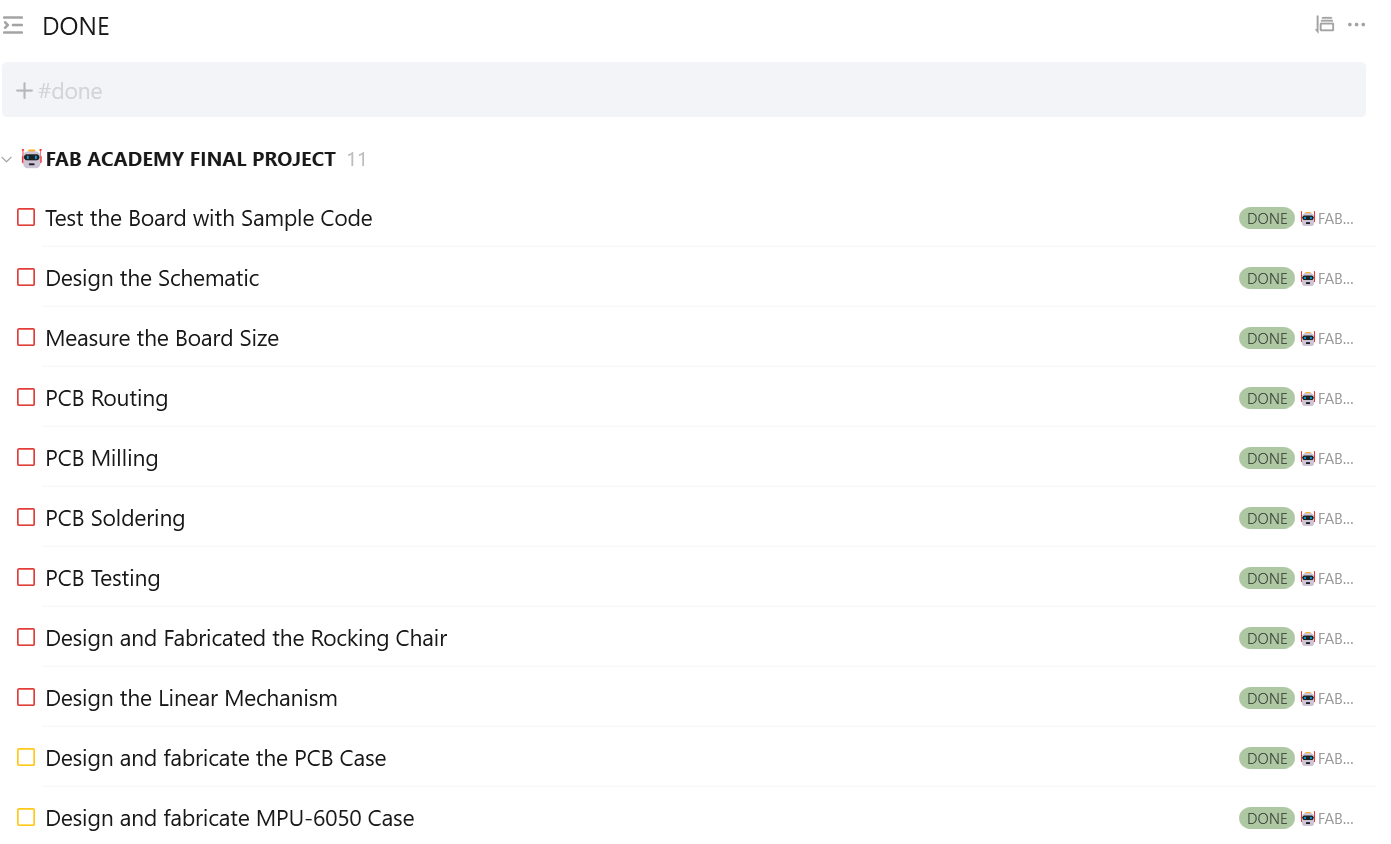Click the DONE tag on PCB Soldering

pos(1266,519)
